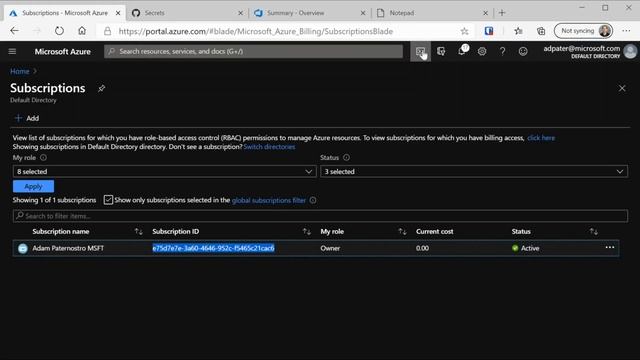Add this page to favorites star

pyautogui.click(x=464, y=31)
